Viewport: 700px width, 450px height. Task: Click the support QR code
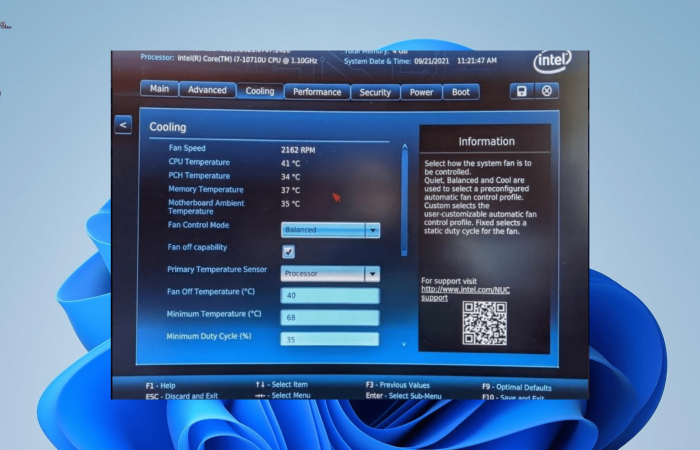coord(484,323)
